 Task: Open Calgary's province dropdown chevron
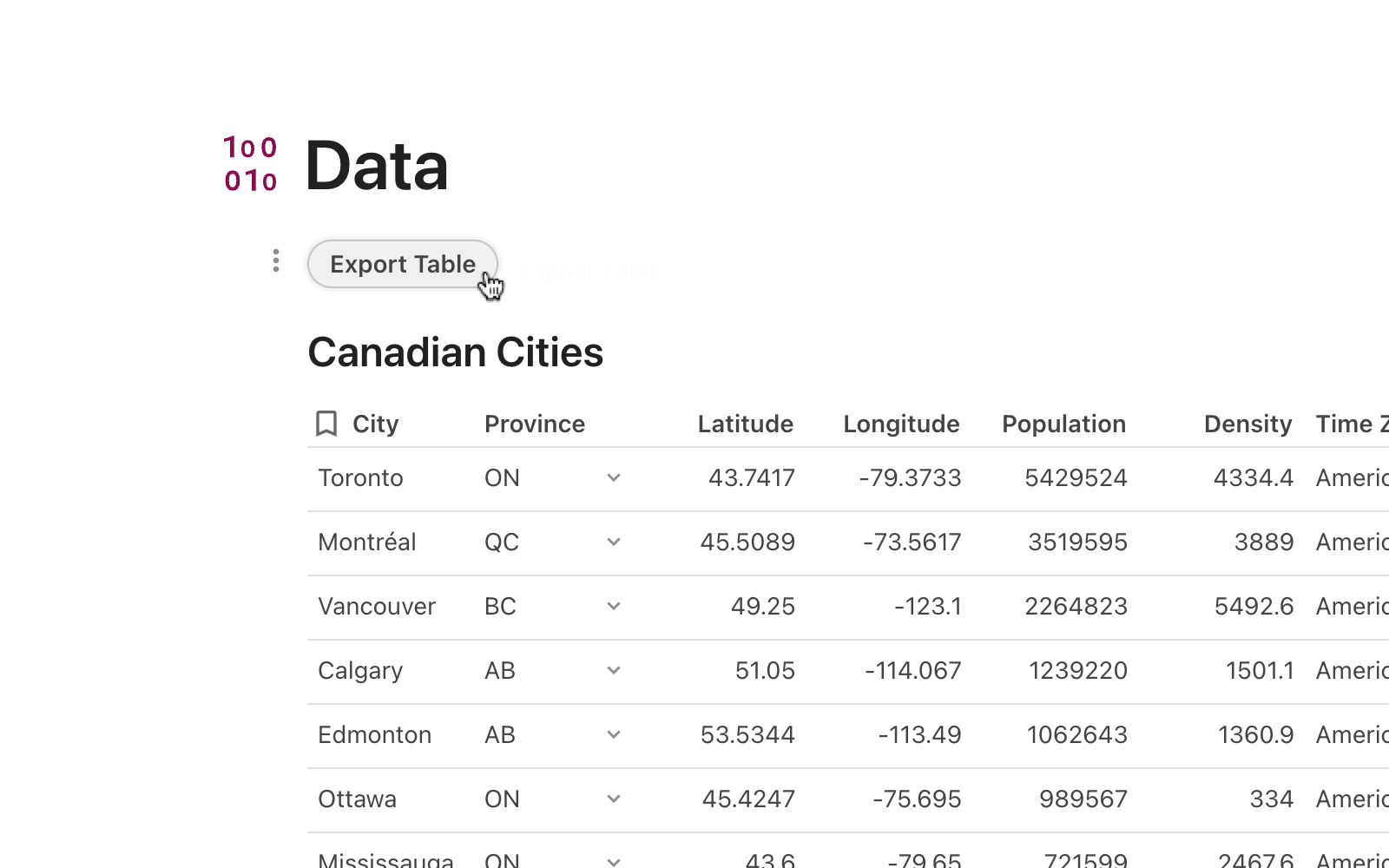point(614,671)
